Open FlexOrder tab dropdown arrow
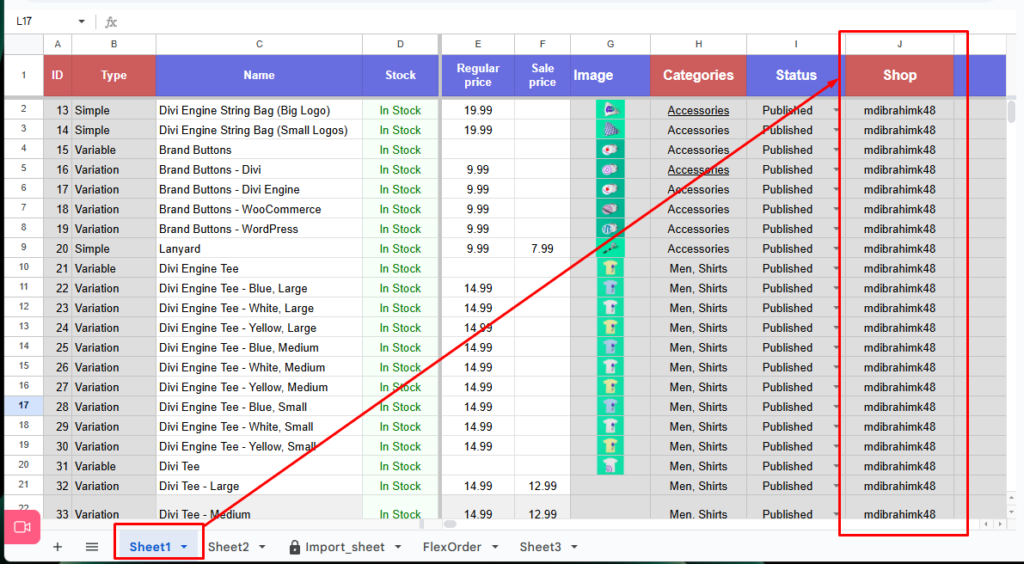 coord(495,547)
